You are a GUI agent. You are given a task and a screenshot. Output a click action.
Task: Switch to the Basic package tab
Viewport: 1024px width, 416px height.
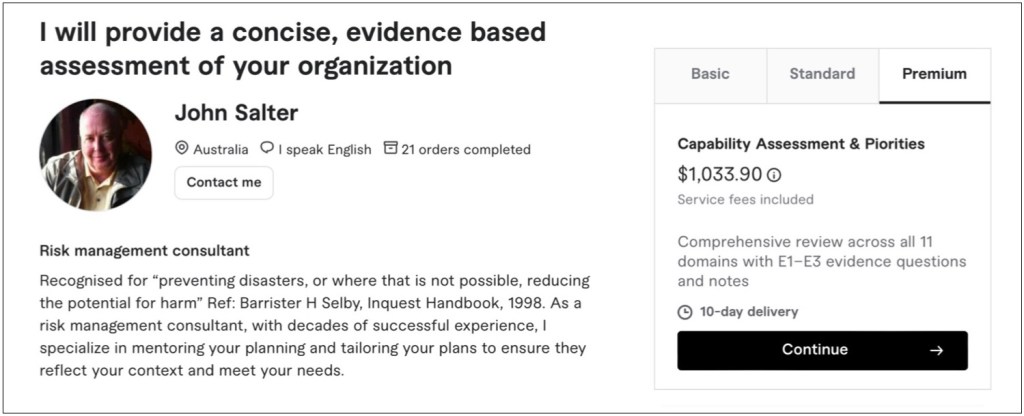[710, 74]
